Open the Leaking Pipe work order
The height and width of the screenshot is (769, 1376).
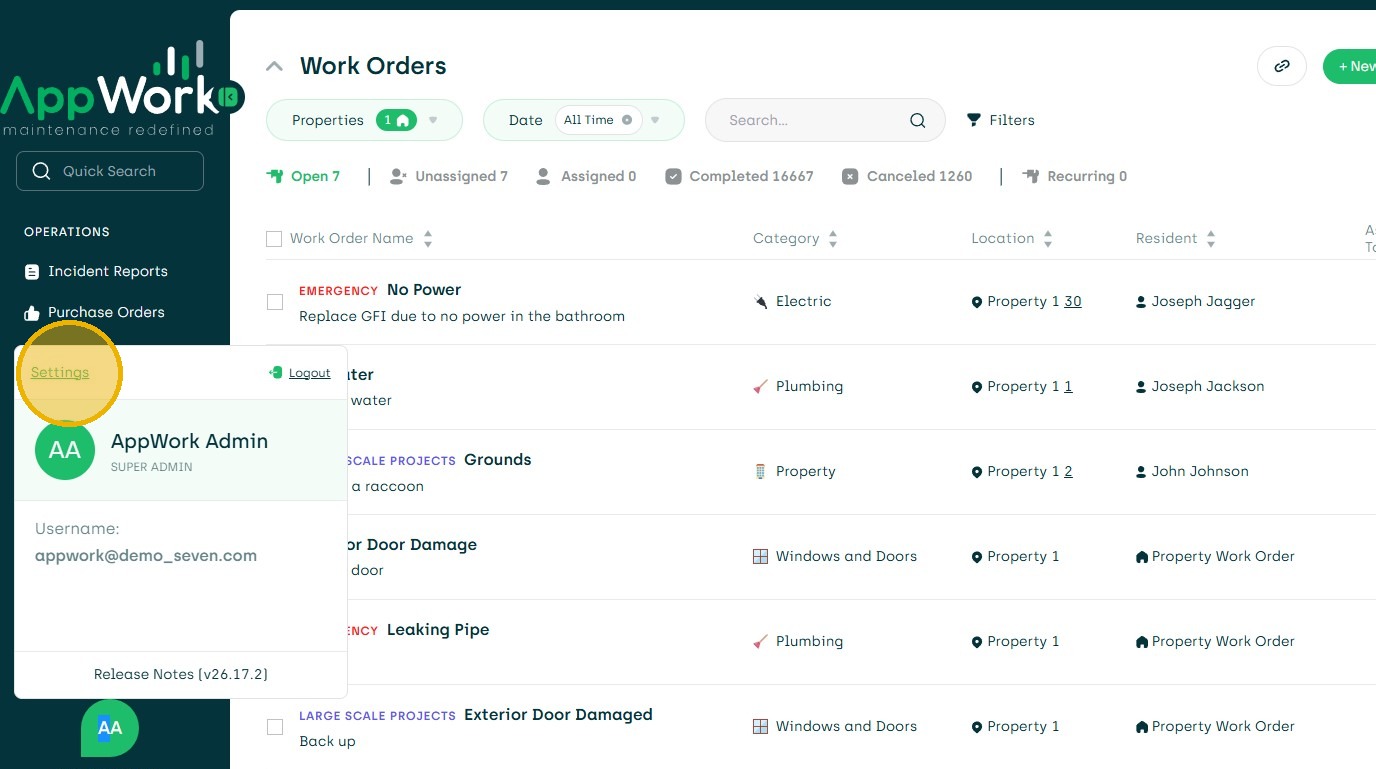coord(438,630)
